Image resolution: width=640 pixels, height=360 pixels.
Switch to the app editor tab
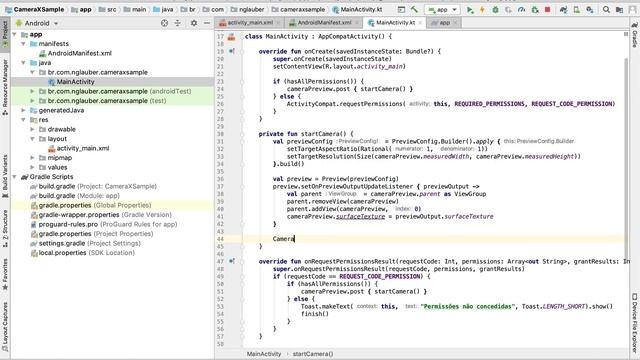click(x=444, y=23)
